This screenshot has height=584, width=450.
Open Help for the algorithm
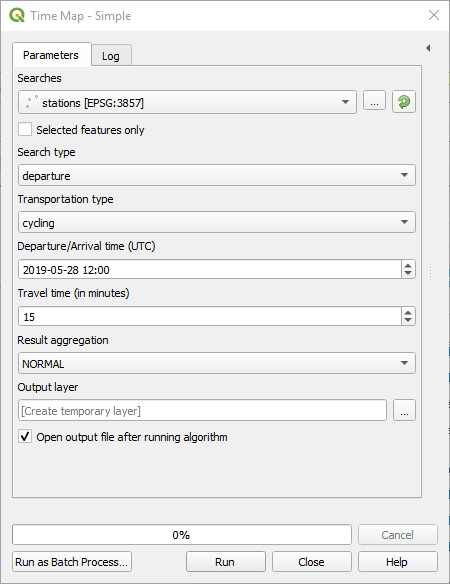[x=397, y=562]
